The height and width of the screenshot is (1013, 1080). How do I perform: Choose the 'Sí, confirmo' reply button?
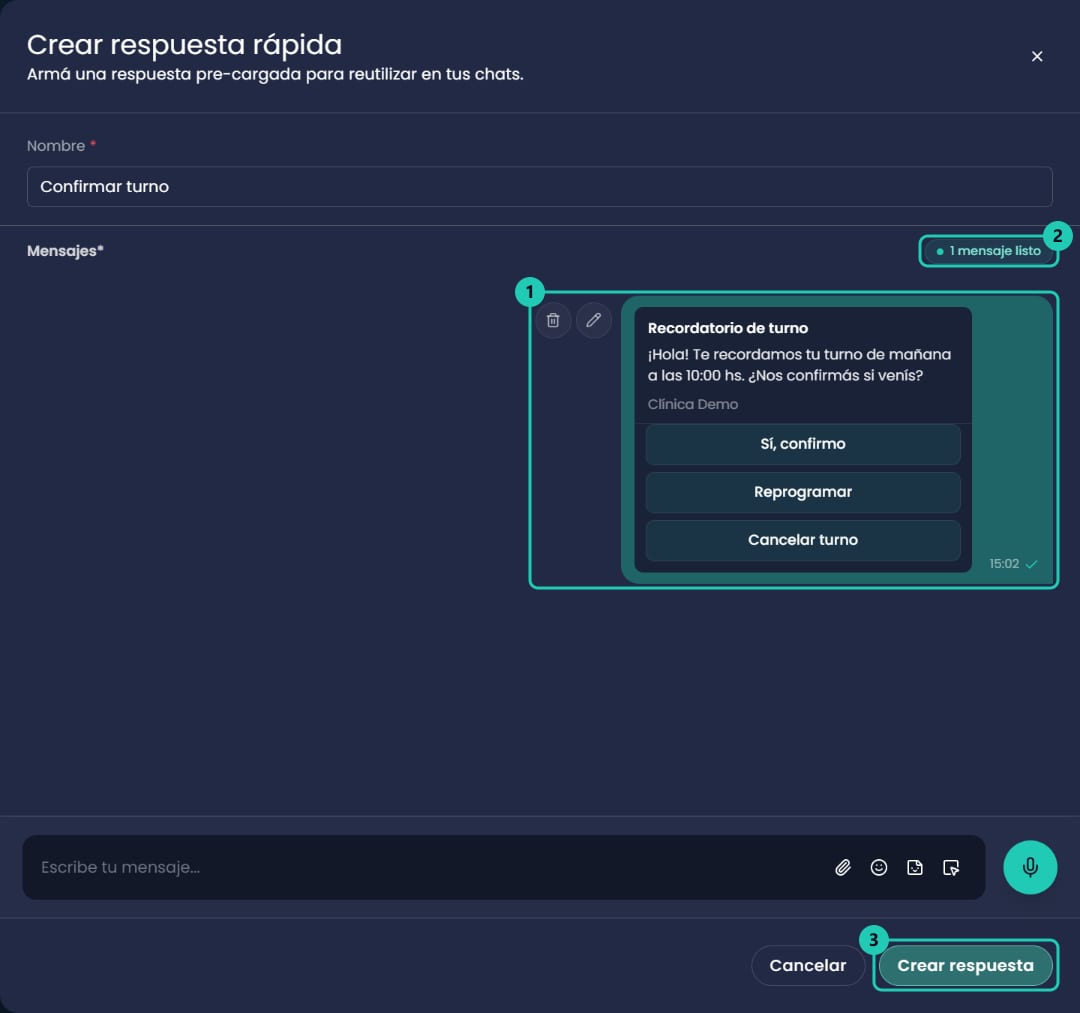803,444
